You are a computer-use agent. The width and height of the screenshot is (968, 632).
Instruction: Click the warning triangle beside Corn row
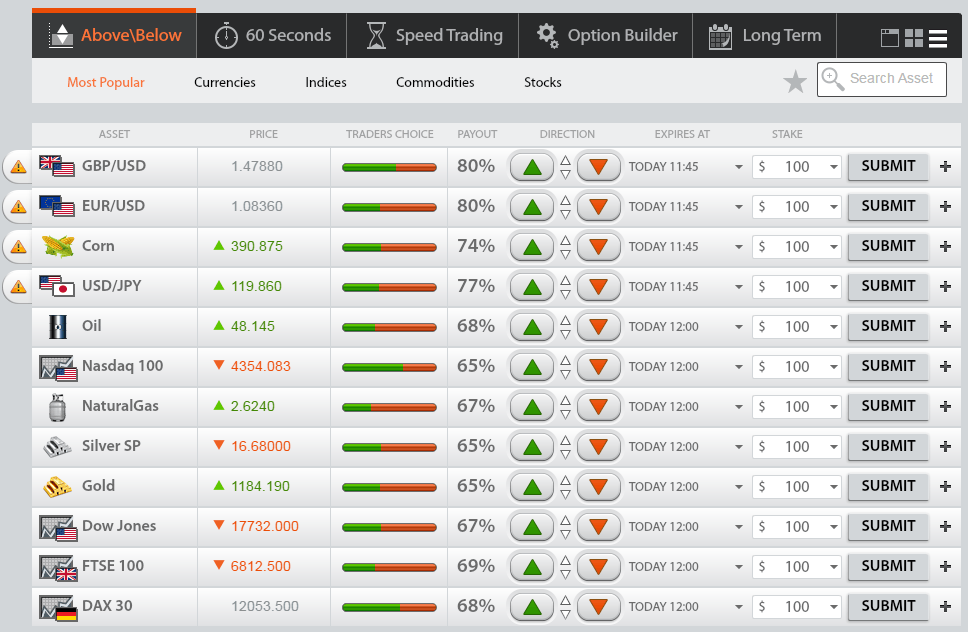click(x=16, y=247)
